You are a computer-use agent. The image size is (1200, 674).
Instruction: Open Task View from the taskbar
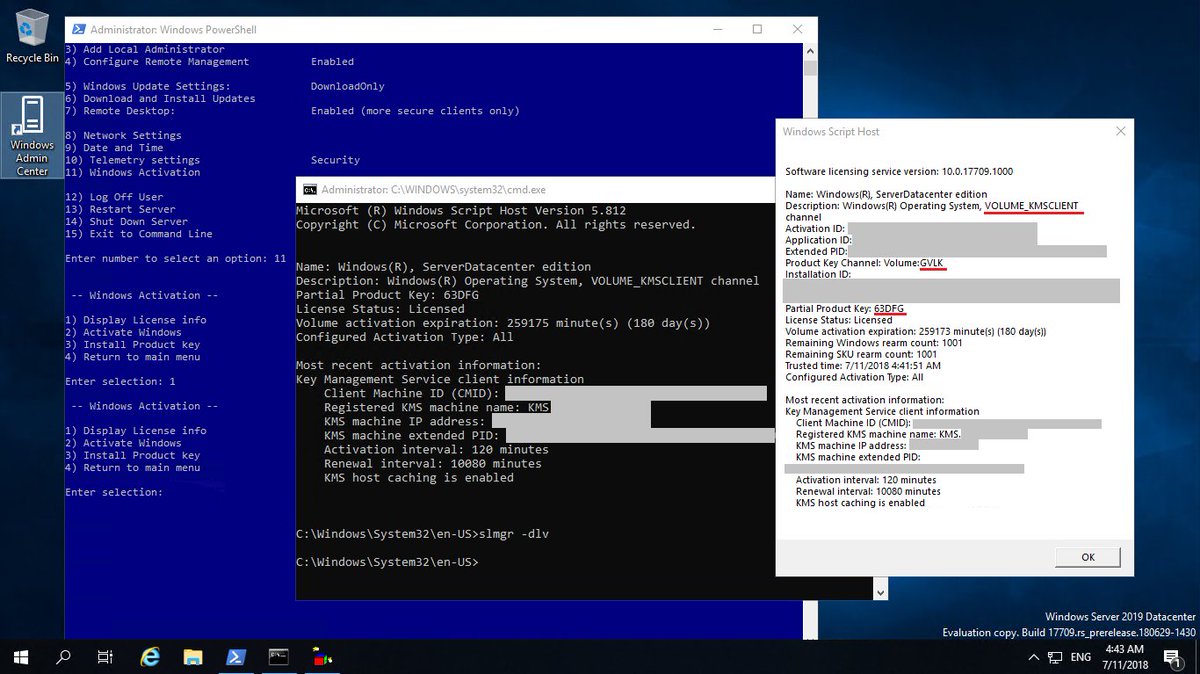(104, 657)
